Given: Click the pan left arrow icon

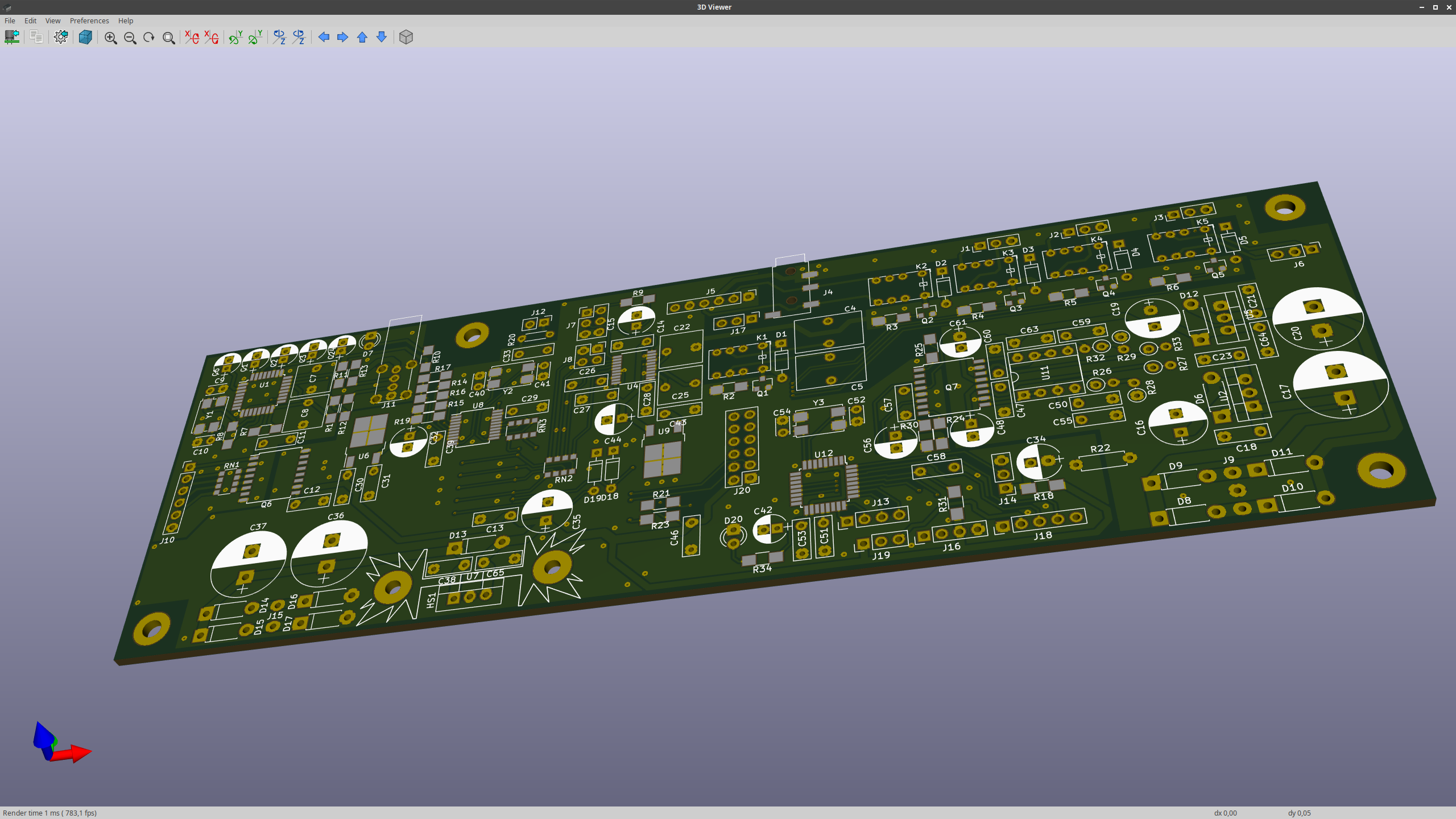Looking at the screenshot, I should point(323,37).
